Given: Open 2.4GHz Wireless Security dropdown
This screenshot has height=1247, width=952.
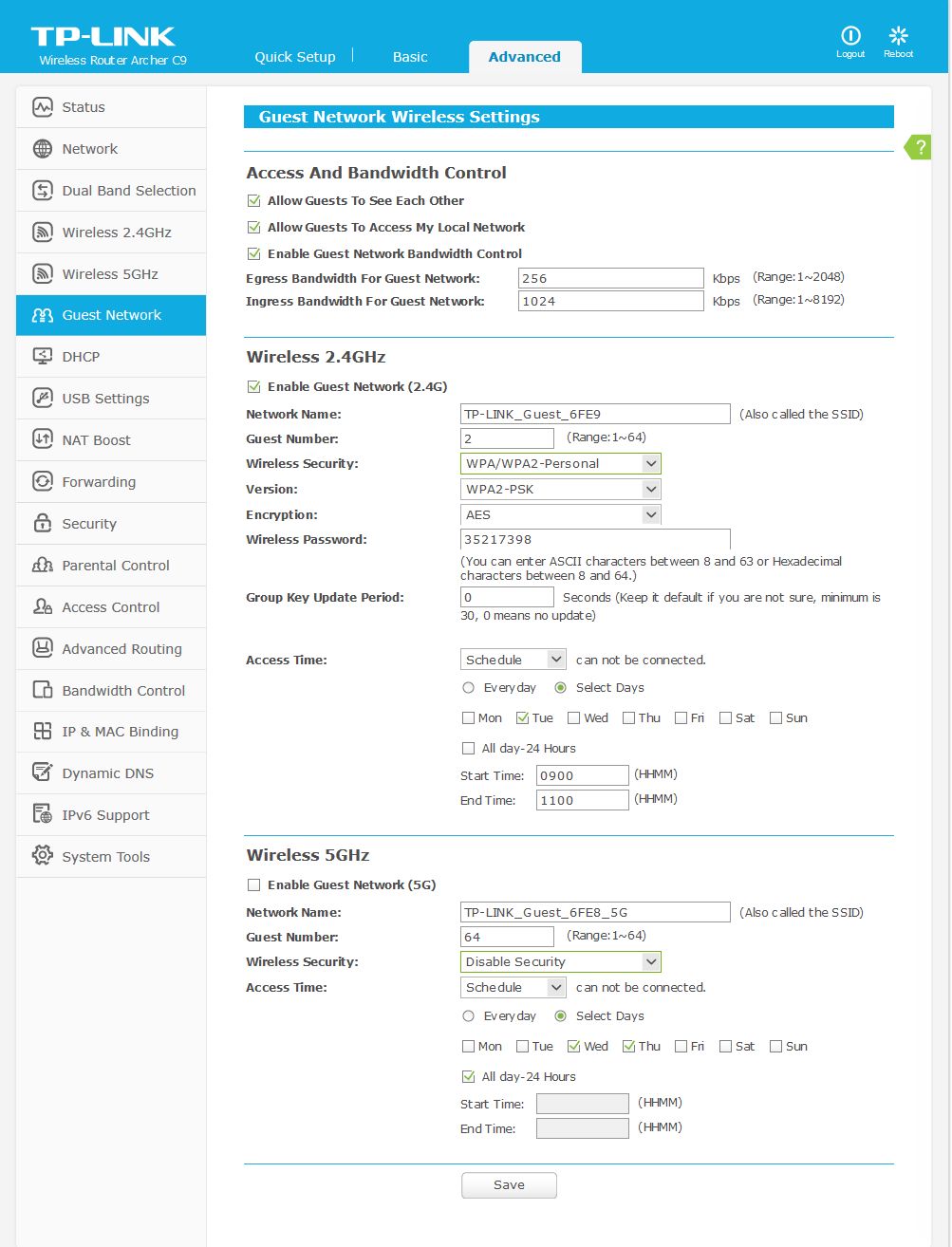Looking at the screenshot, I should coord(561,464).
